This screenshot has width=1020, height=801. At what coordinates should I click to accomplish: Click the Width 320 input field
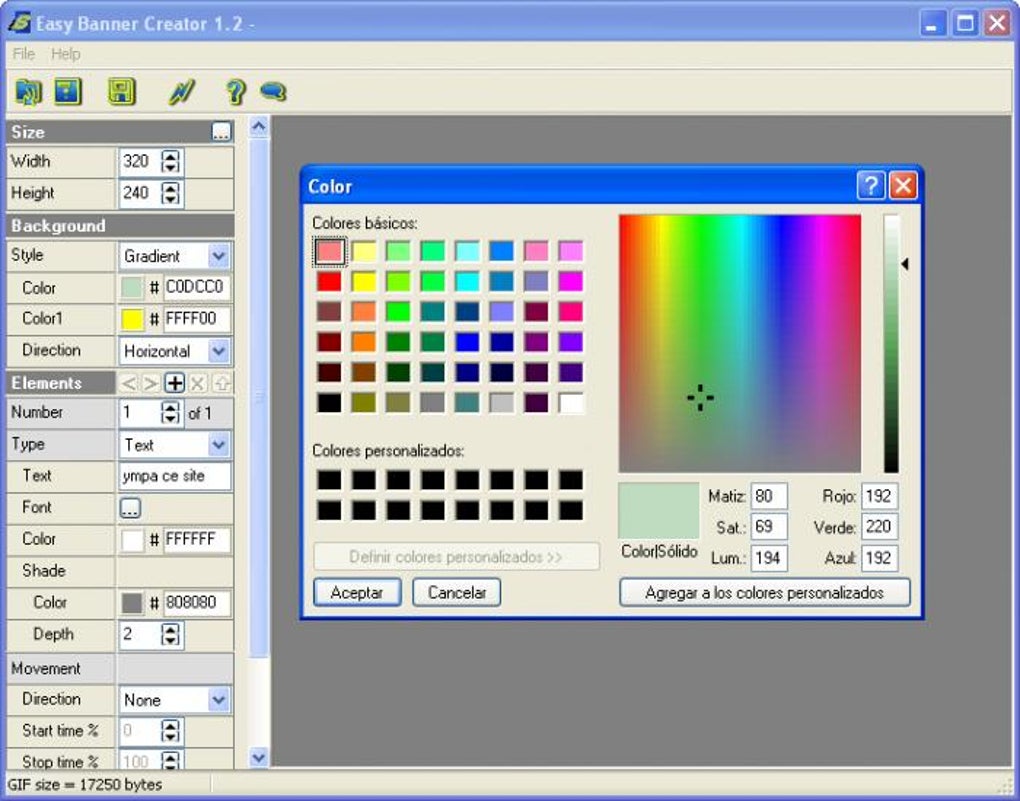pyautogui.click(x=139, y=161)
